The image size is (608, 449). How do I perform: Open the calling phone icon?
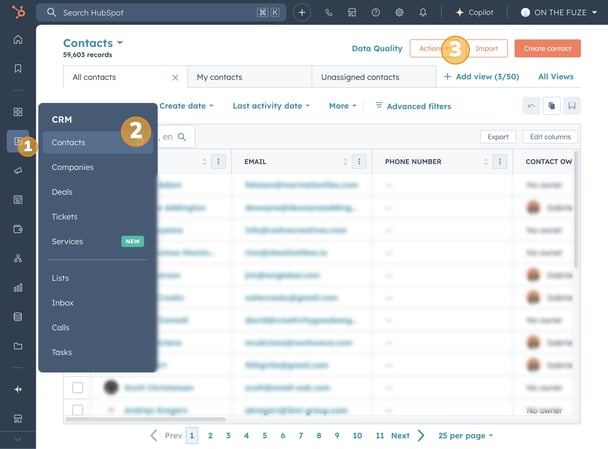pyautogui.click(x=329, y=12)
